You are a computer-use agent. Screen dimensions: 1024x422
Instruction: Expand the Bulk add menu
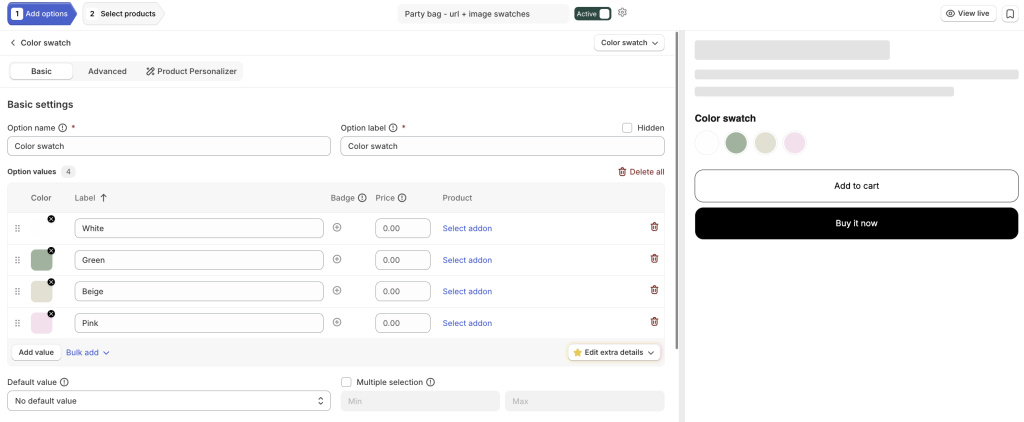pyautogui.click(x=88, y=352)
